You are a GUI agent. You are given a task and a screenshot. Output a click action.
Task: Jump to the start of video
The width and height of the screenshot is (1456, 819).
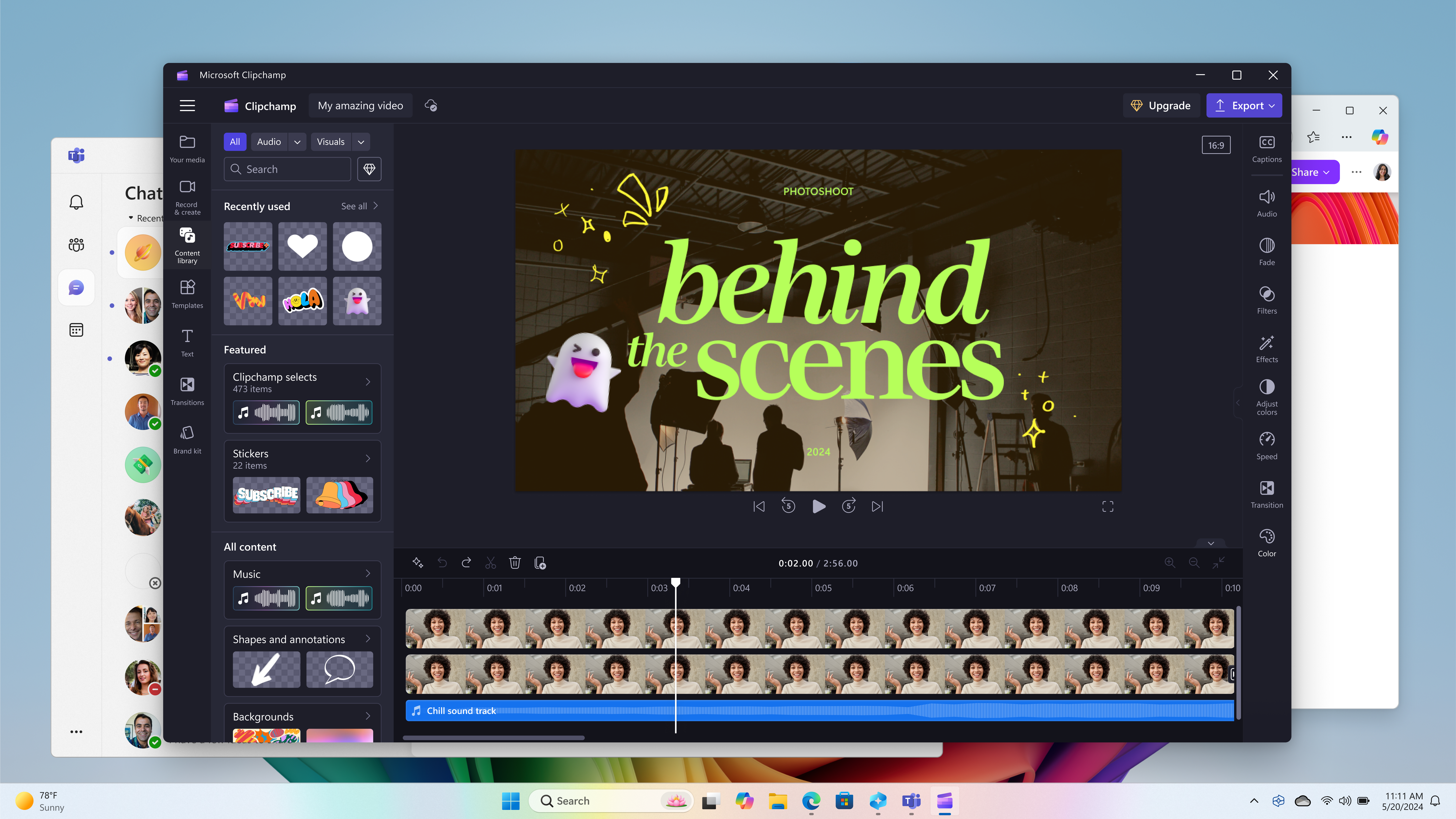click(759, 506)
